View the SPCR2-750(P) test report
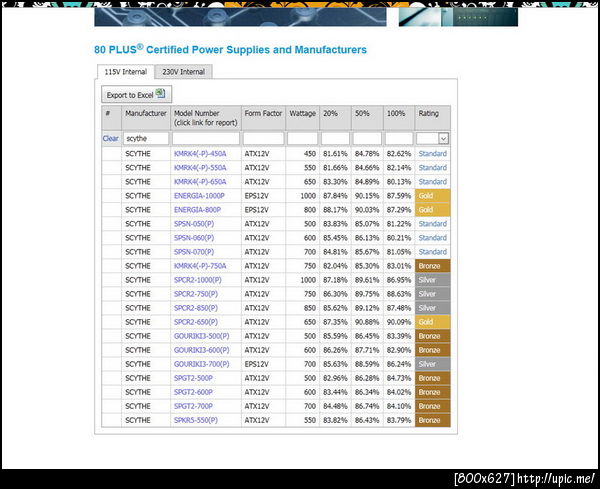This screenshot has height=489, width=600. click(x=196, y=294)
